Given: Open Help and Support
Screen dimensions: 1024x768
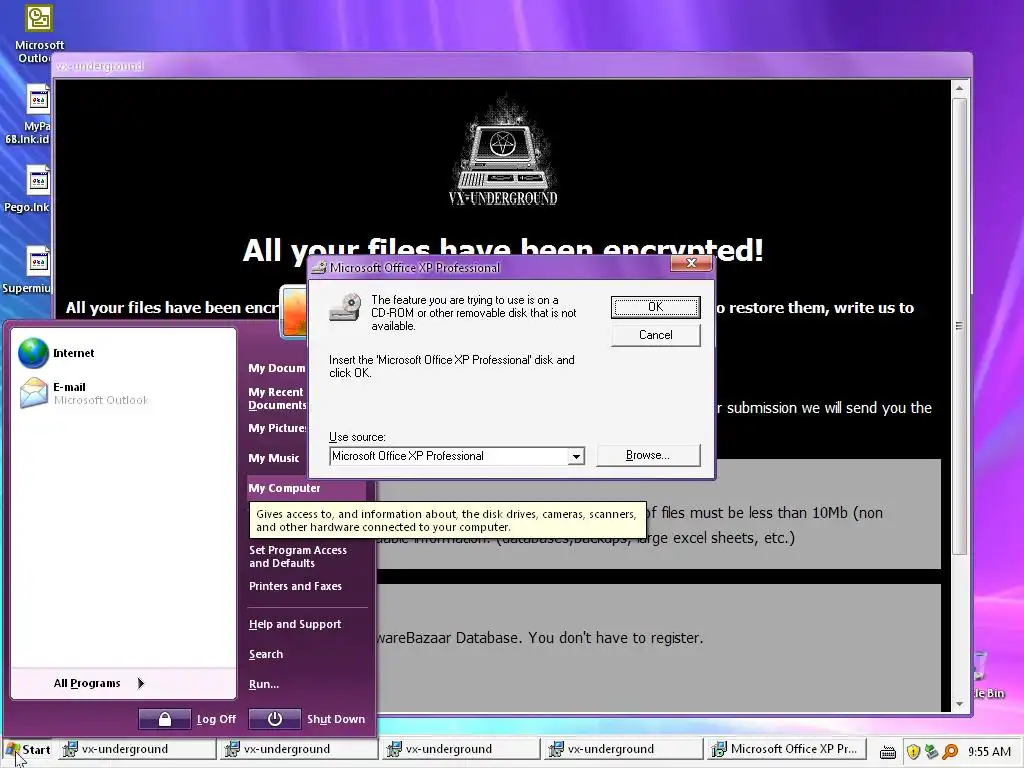Looking at the screenshot, I should [x=295, y=624].
